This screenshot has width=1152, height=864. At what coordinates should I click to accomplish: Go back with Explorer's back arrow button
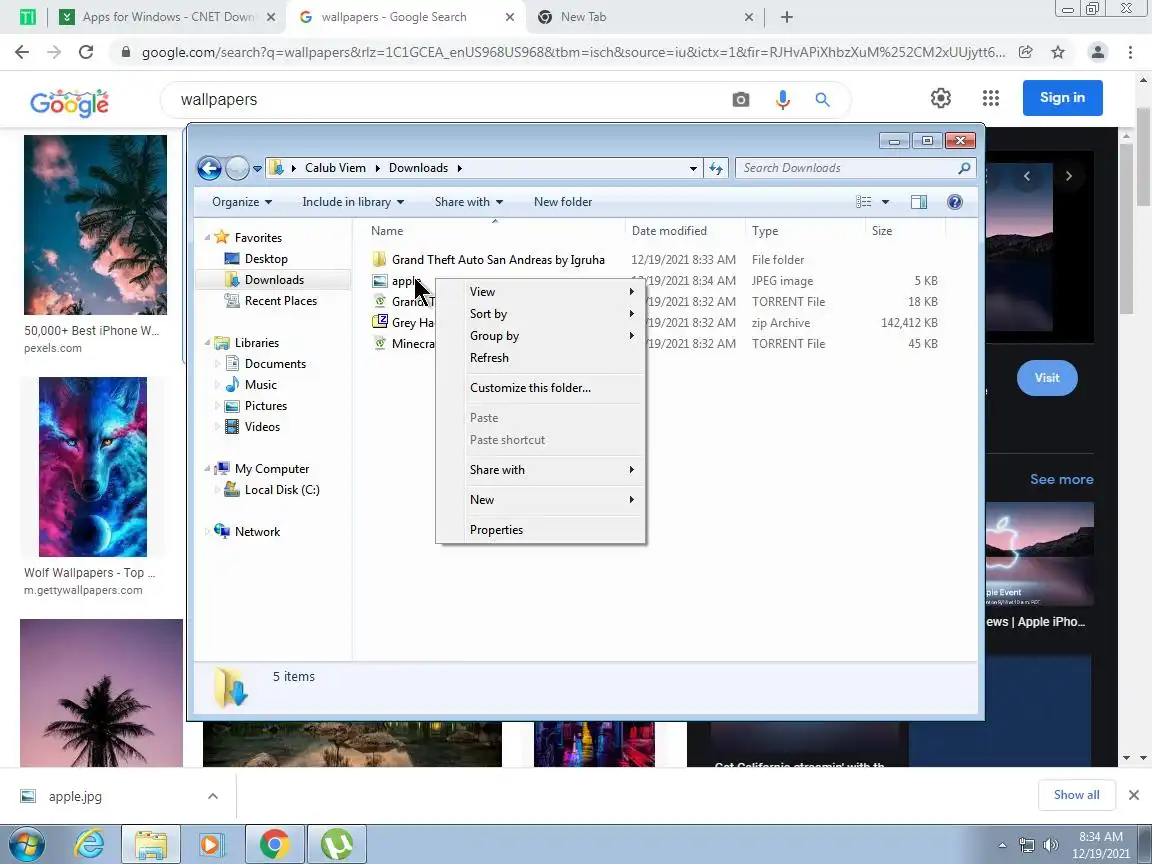209,168
